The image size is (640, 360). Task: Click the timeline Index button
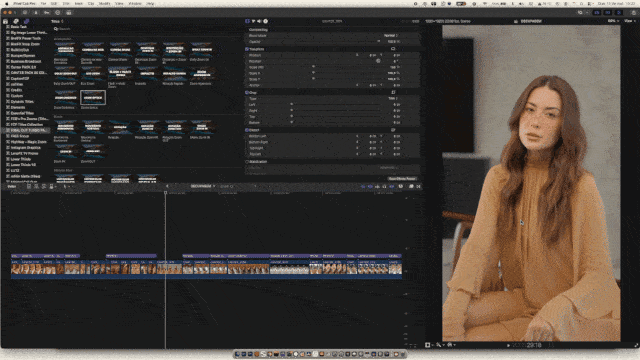[12, 187]
